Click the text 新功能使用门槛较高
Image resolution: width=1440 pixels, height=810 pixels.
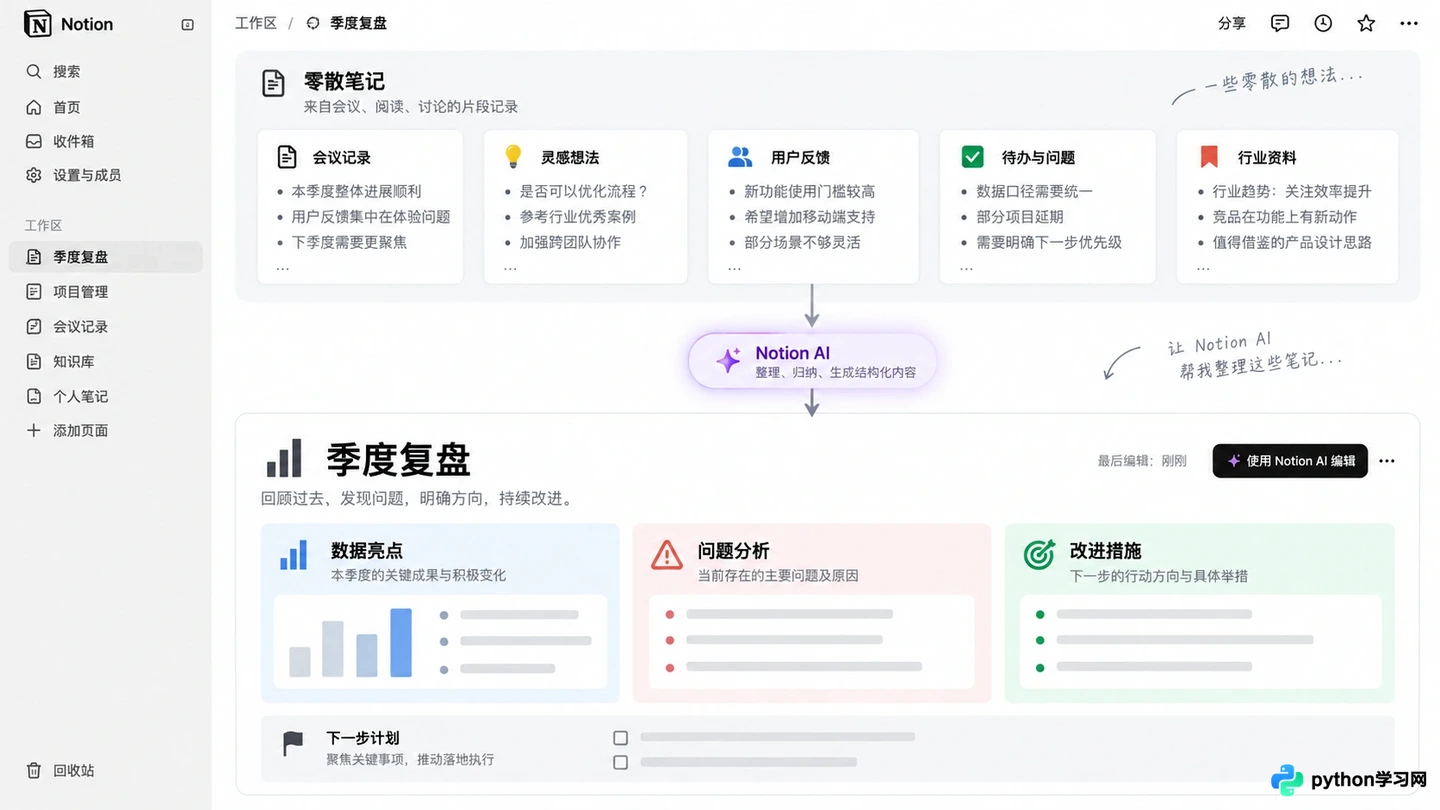[x=809, y=191]
